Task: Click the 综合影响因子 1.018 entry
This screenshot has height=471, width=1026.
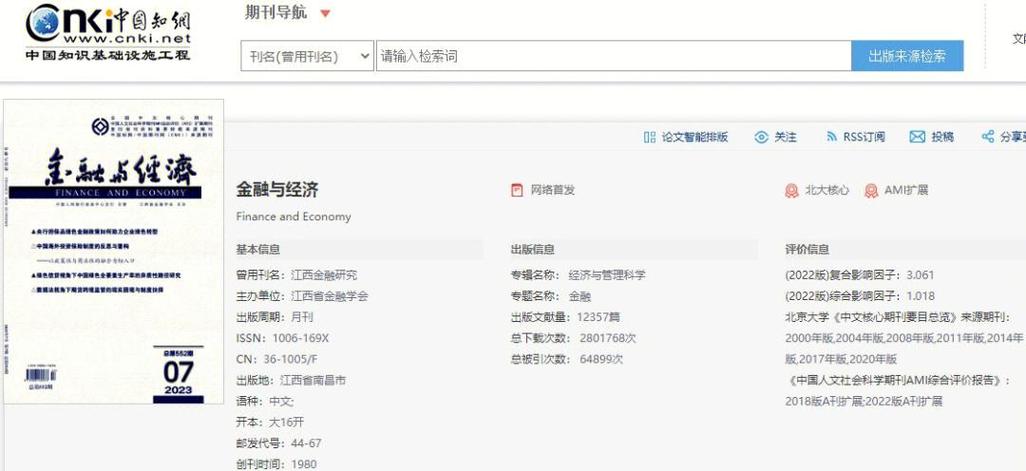Action: coord(860,296)
